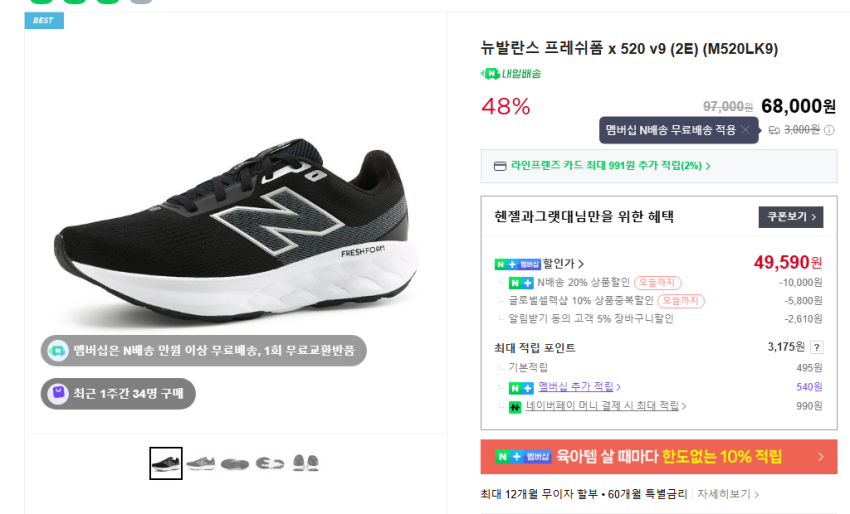Select the second side-view shoe thumbnail

click(200, 463)
